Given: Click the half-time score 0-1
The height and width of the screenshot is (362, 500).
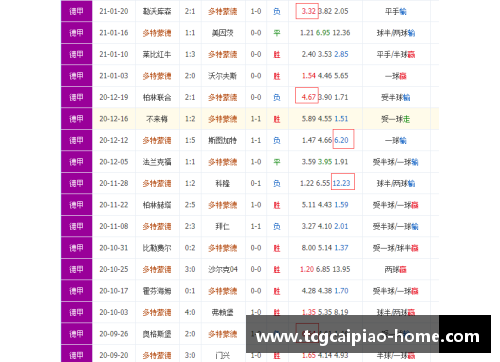Looking at the screenshot, I should point(256,183).
